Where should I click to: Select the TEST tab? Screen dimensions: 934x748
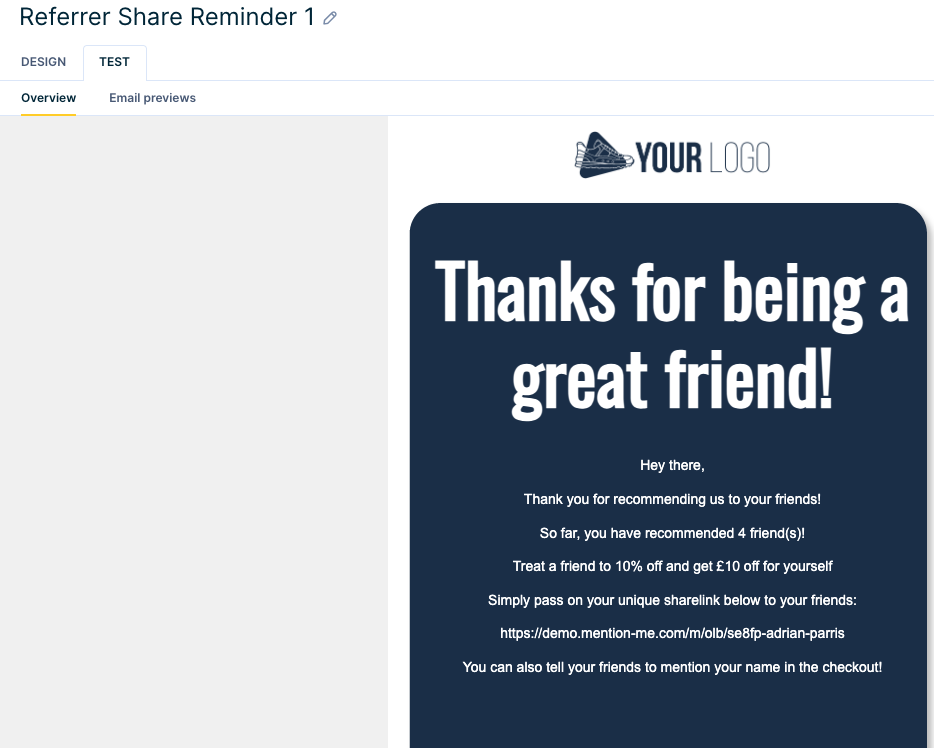pos(114,62)
